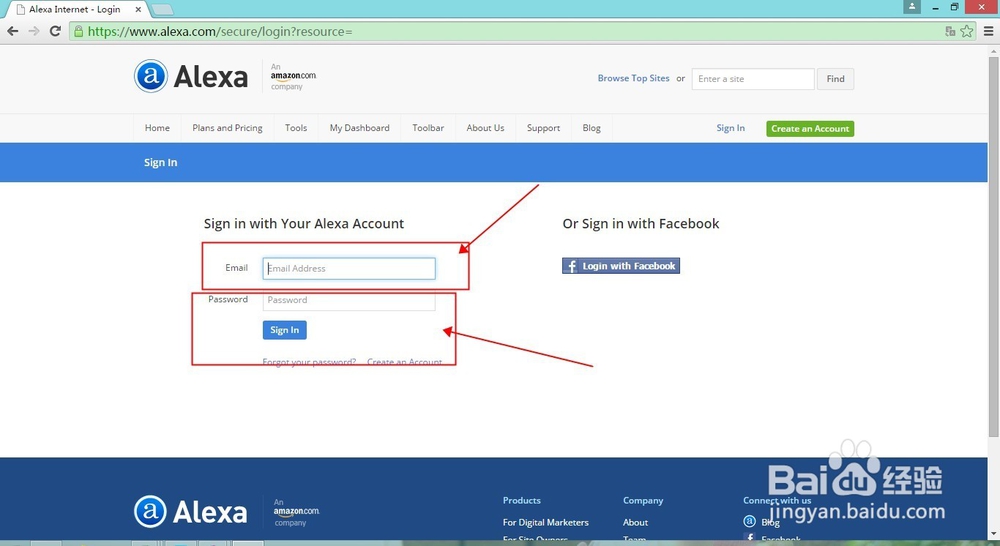Minimize the Chrome window
This screenshot has width=1000, height=546.
936,7
